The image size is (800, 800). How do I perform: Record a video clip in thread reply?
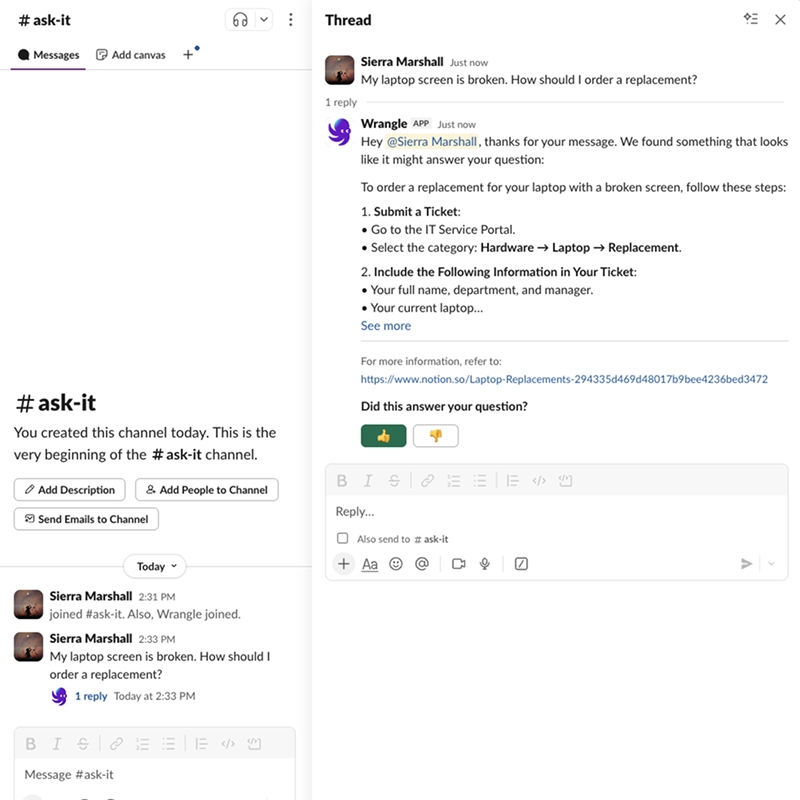click(459, 564)
